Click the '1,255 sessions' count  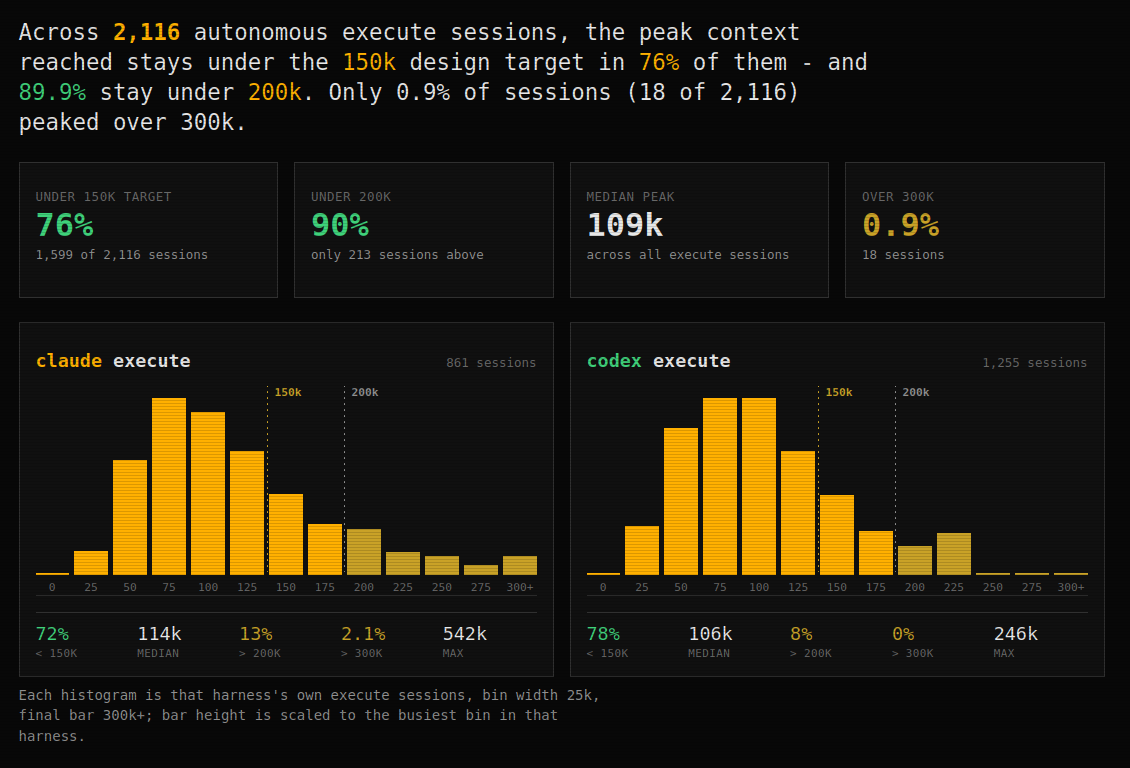click(x=1034, y=363)
